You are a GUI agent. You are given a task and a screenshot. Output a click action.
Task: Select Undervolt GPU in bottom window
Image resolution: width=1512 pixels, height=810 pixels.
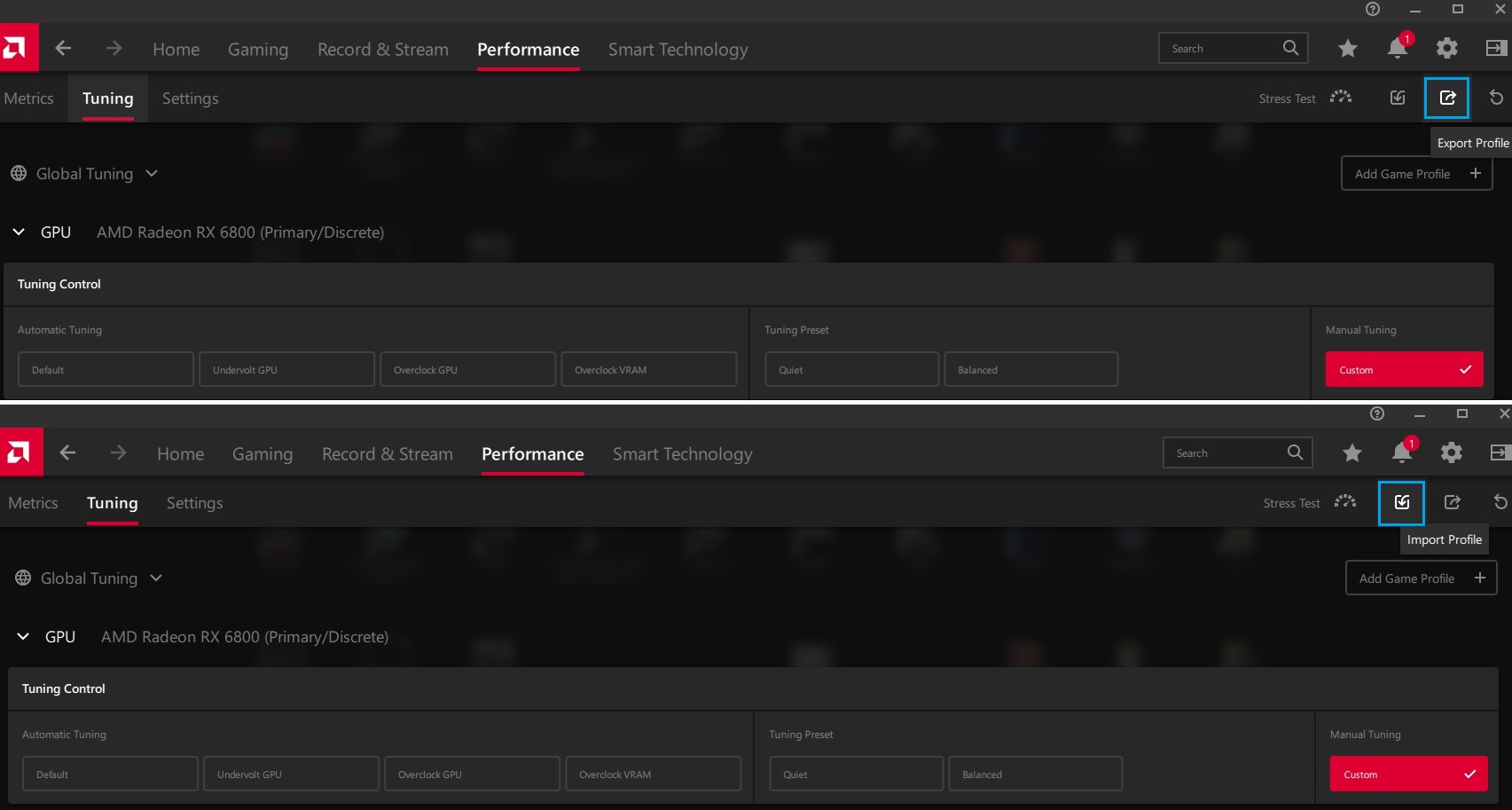pyautogui.click(x=291, y=774)
